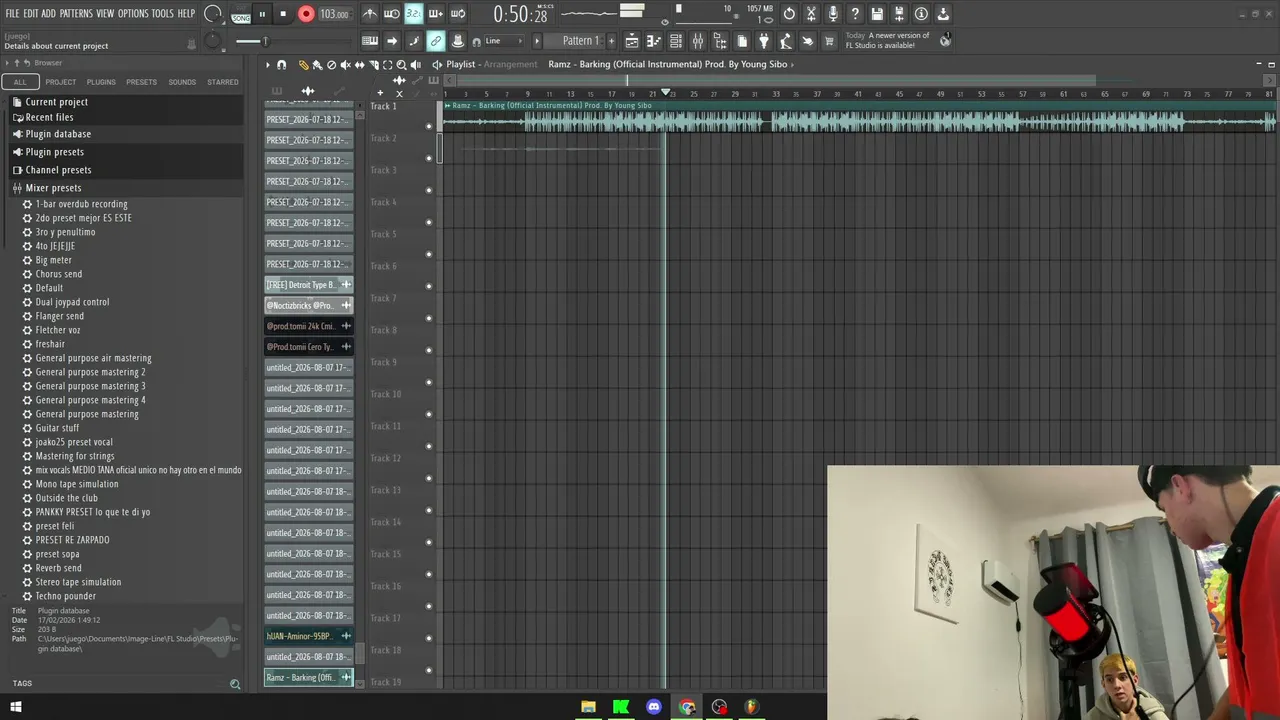The image size is (1280, 720).
Task: Toggle the 3.2 step edit mode button
Action: (x=414, y=14)
